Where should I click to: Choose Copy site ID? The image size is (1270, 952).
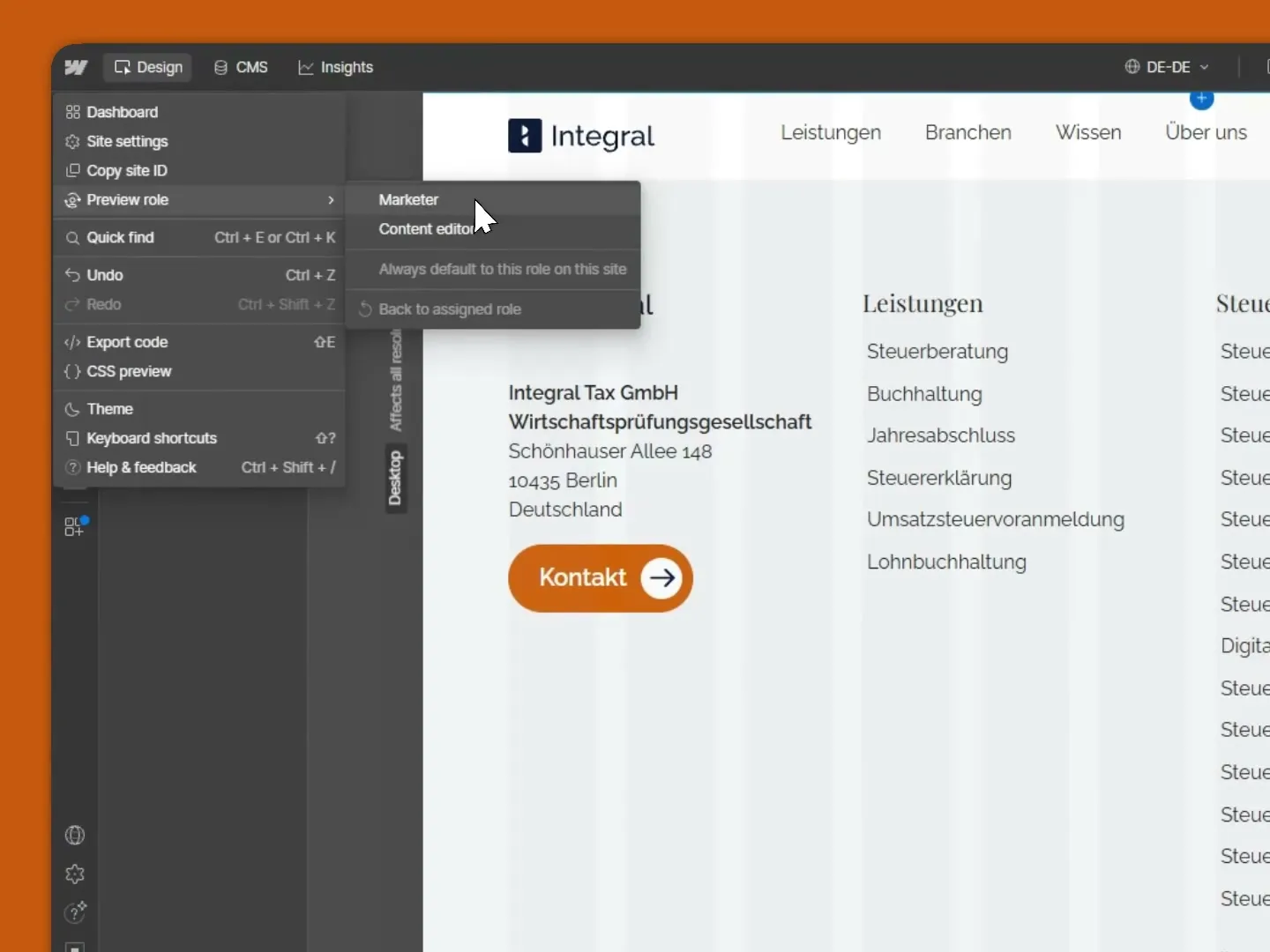coord(199,170)
